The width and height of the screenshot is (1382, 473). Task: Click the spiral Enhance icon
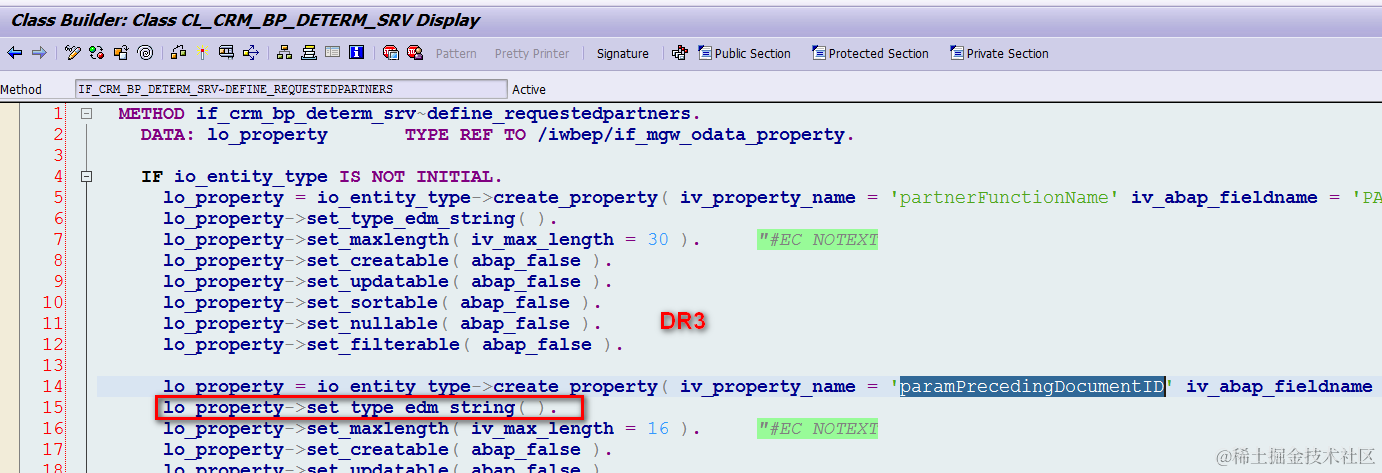point(145,53)
